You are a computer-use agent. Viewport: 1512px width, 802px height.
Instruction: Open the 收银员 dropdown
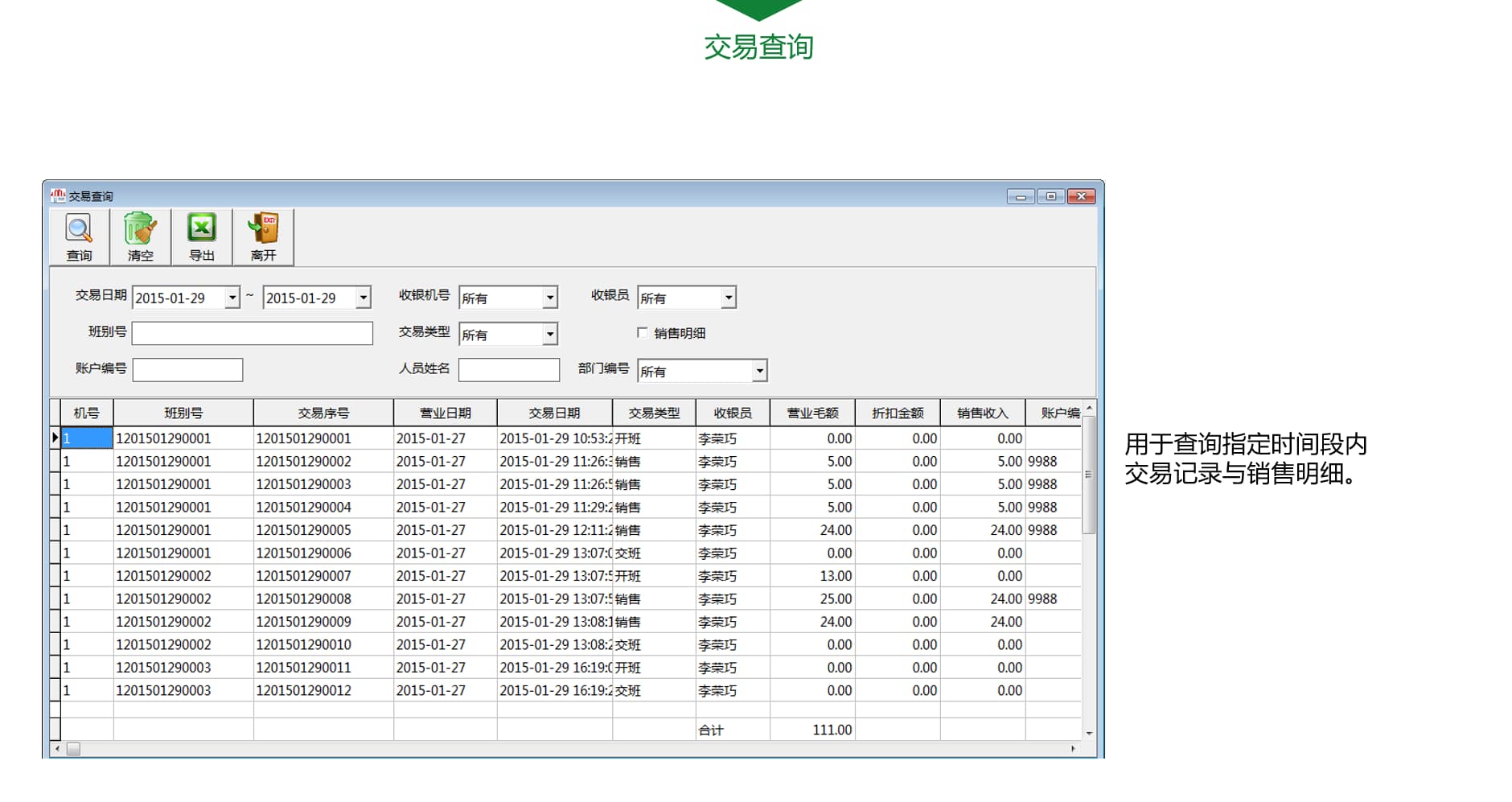coord(728,297)
